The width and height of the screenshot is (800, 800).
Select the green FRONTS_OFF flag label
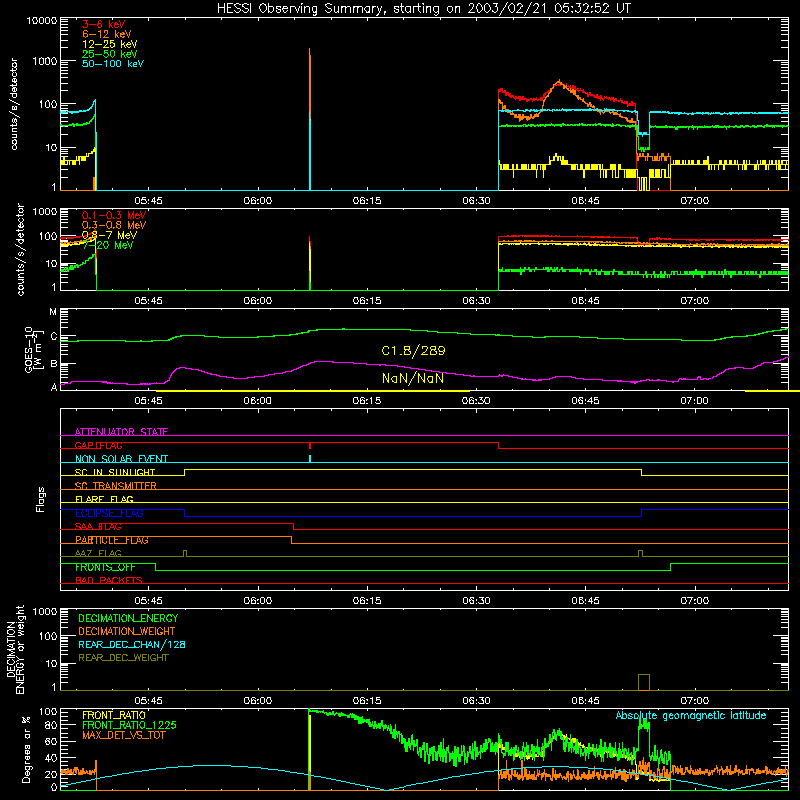pos(105,567)
